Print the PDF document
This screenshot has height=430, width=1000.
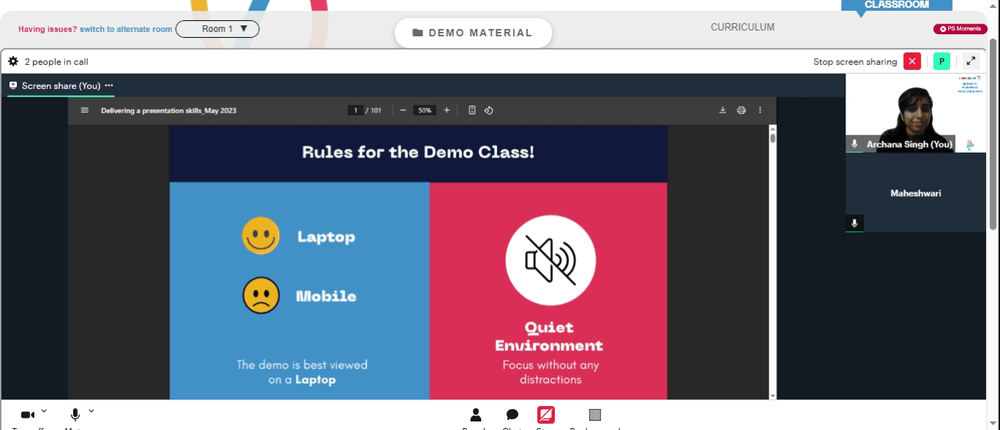pyautogui.click(x=741, y=110)
